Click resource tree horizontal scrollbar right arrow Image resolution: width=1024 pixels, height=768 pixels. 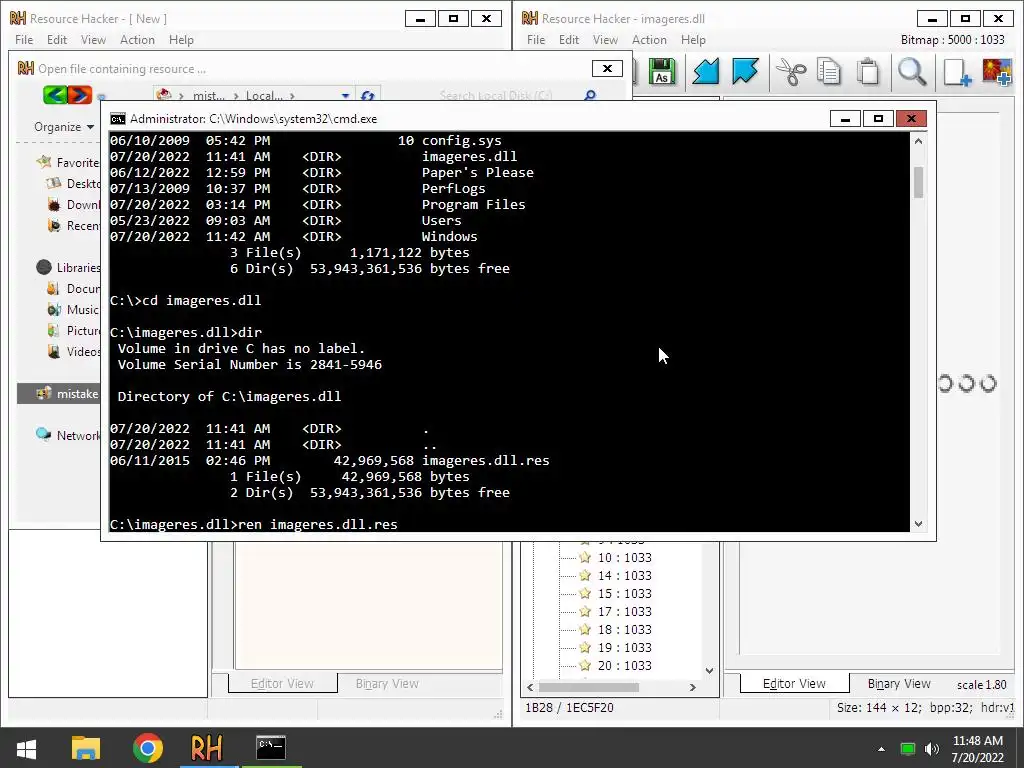tap(692, 687)
